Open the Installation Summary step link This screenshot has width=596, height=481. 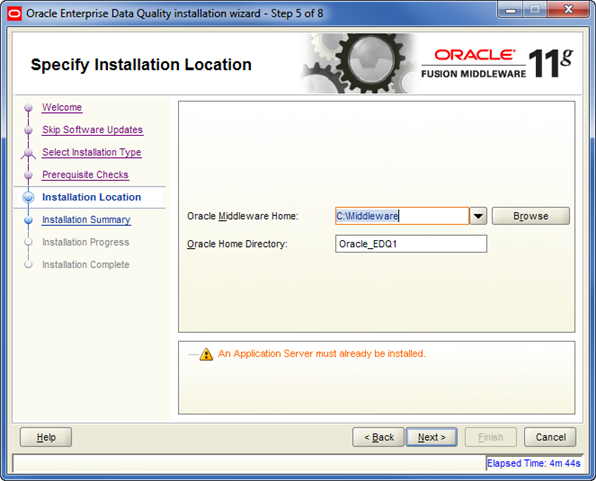click(86, 220)
